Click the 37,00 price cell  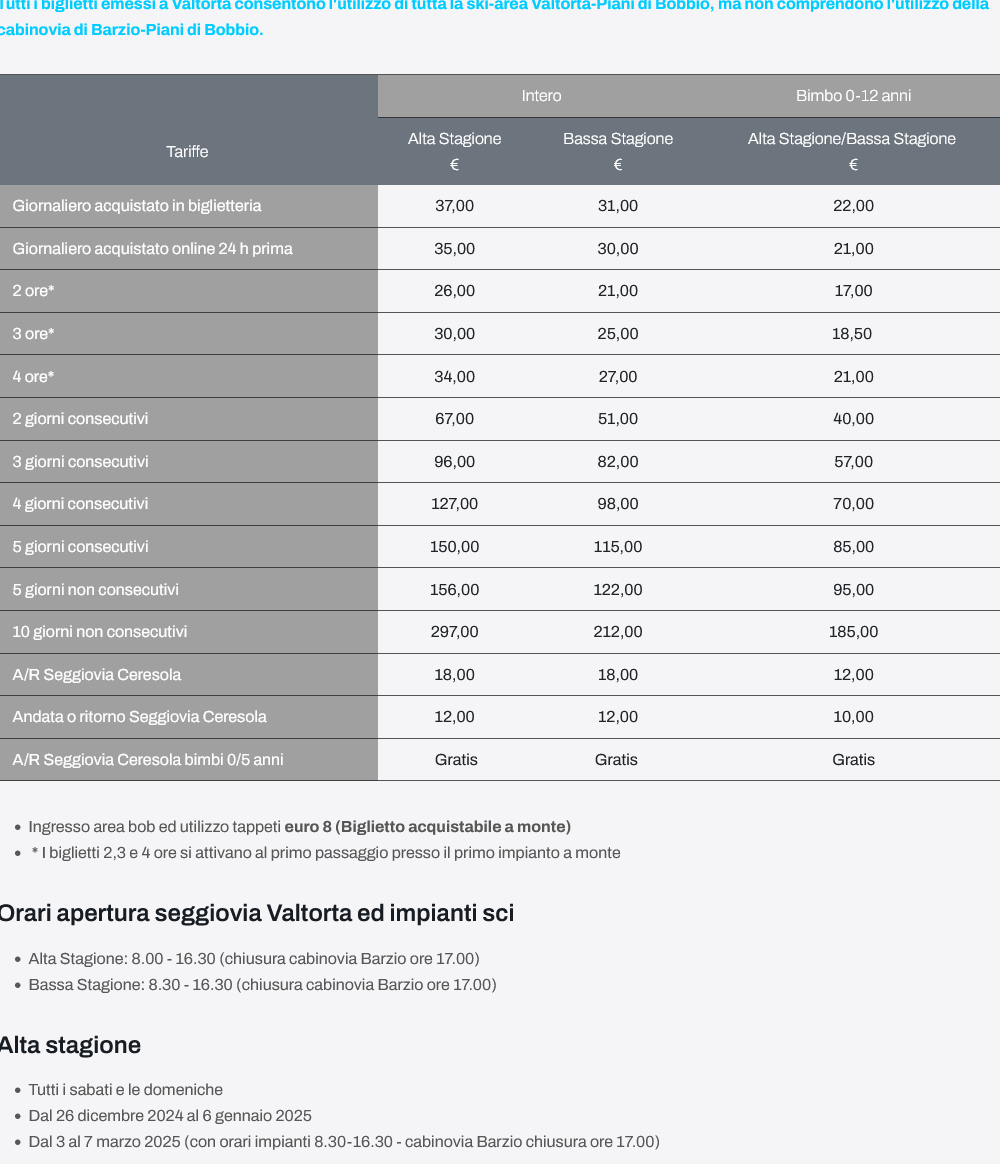[454, 206]
